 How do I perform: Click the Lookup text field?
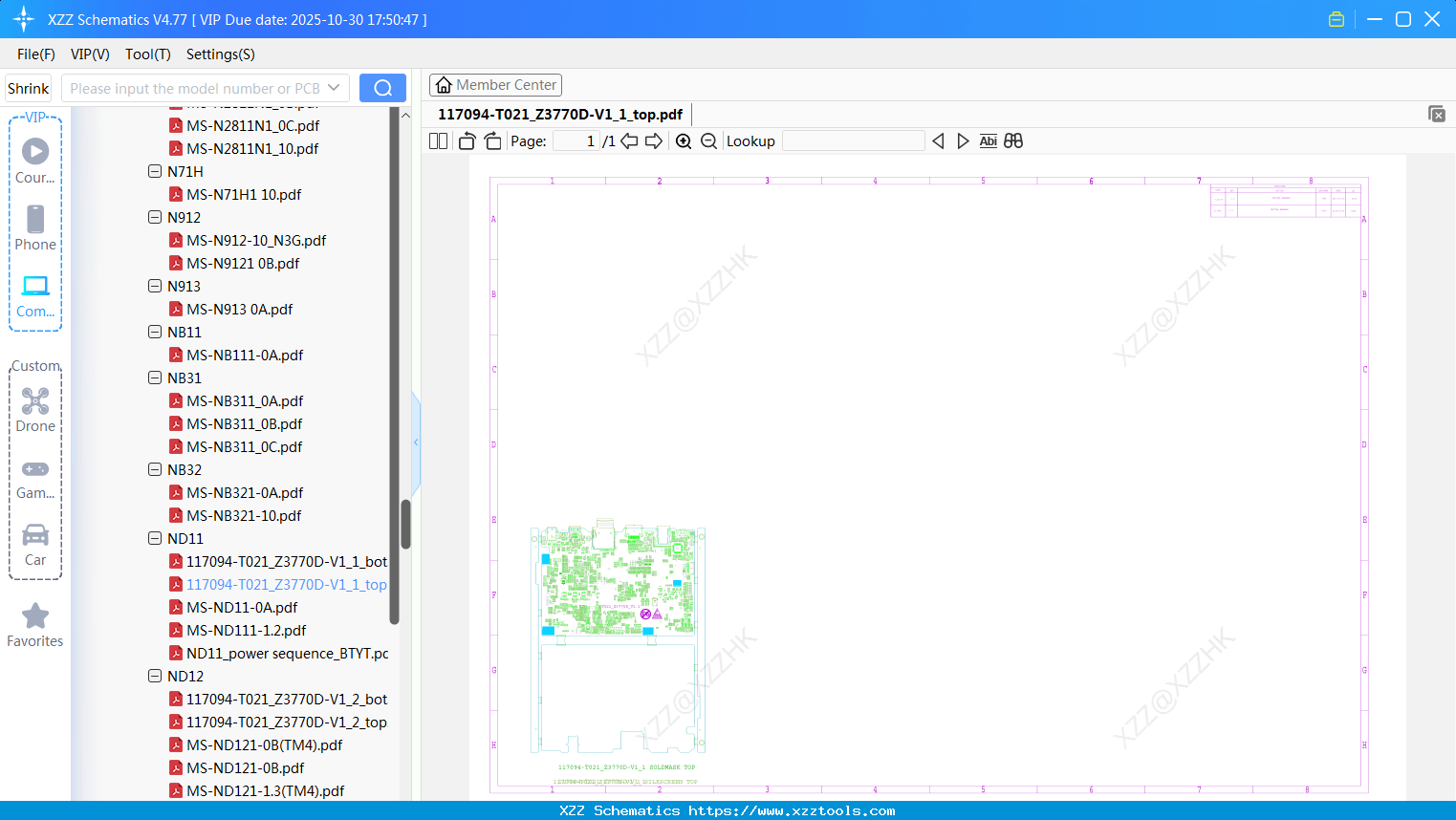point(853,141)
